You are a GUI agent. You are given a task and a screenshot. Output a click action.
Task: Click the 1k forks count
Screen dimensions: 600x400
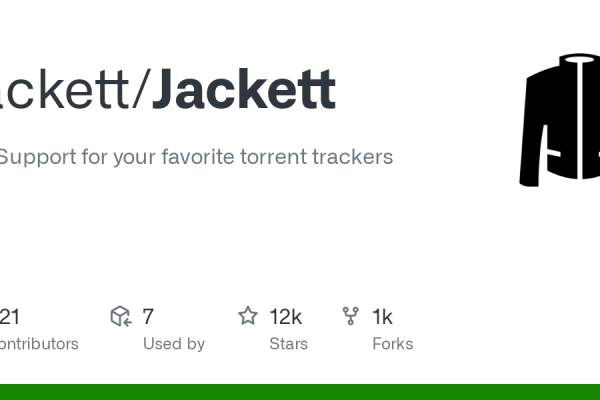coord(382,317)
